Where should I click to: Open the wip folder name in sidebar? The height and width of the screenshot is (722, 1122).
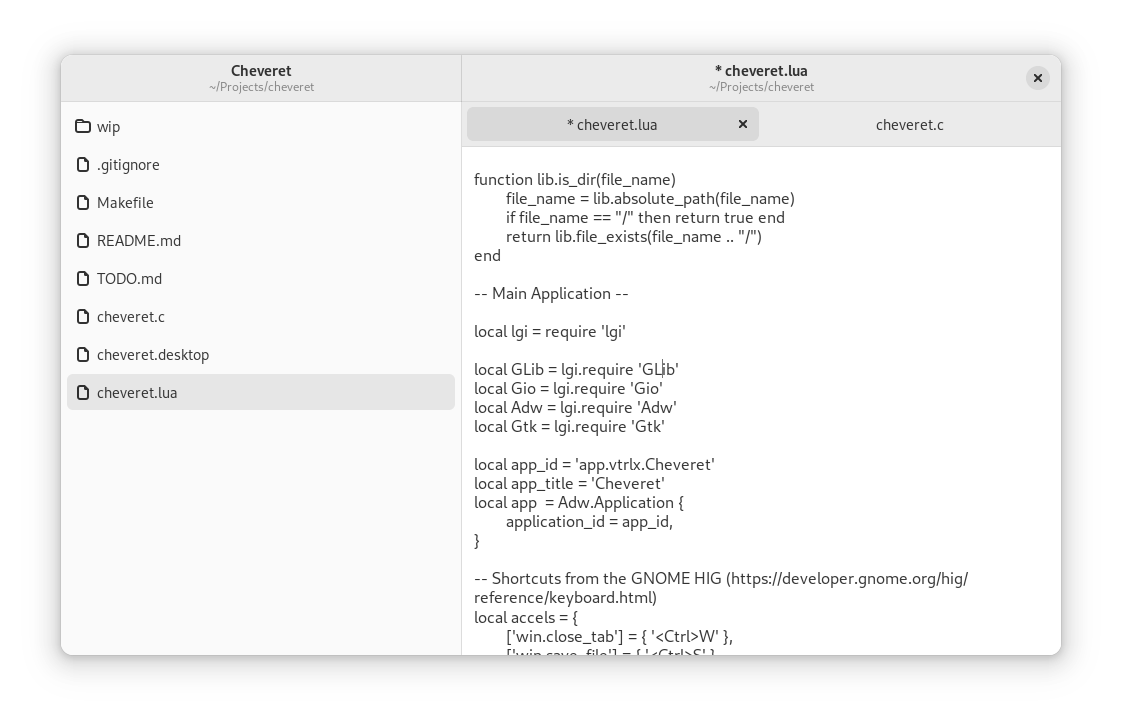[x=109, y=127]
